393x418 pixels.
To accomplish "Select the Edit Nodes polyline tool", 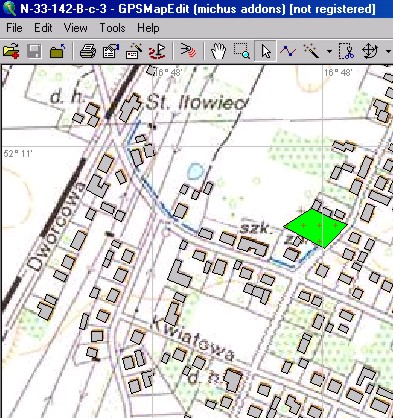I will pyautogui.click(x=288, y=51).
